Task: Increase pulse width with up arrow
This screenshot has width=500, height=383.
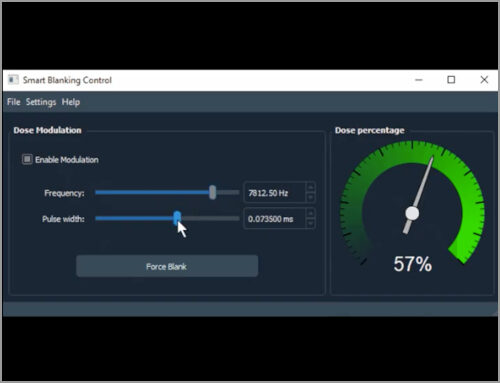Action: [x=310, y=214]
